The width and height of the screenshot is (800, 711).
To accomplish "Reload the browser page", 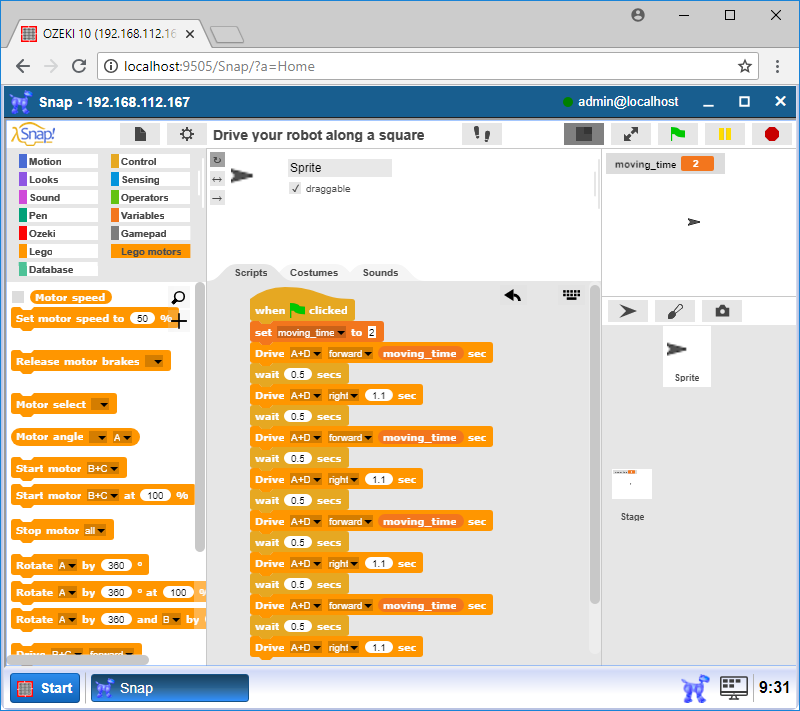I will [79, 66].
